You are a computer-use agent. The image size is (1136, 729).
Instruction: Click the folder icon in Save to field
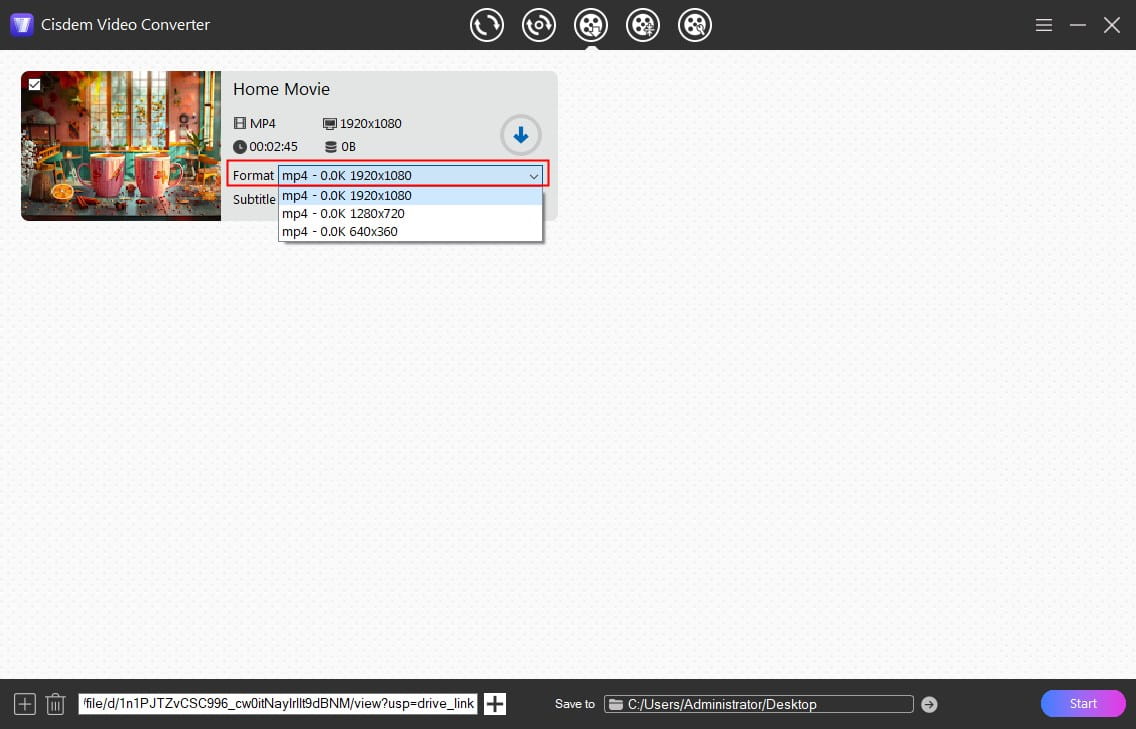coord(616,704)
